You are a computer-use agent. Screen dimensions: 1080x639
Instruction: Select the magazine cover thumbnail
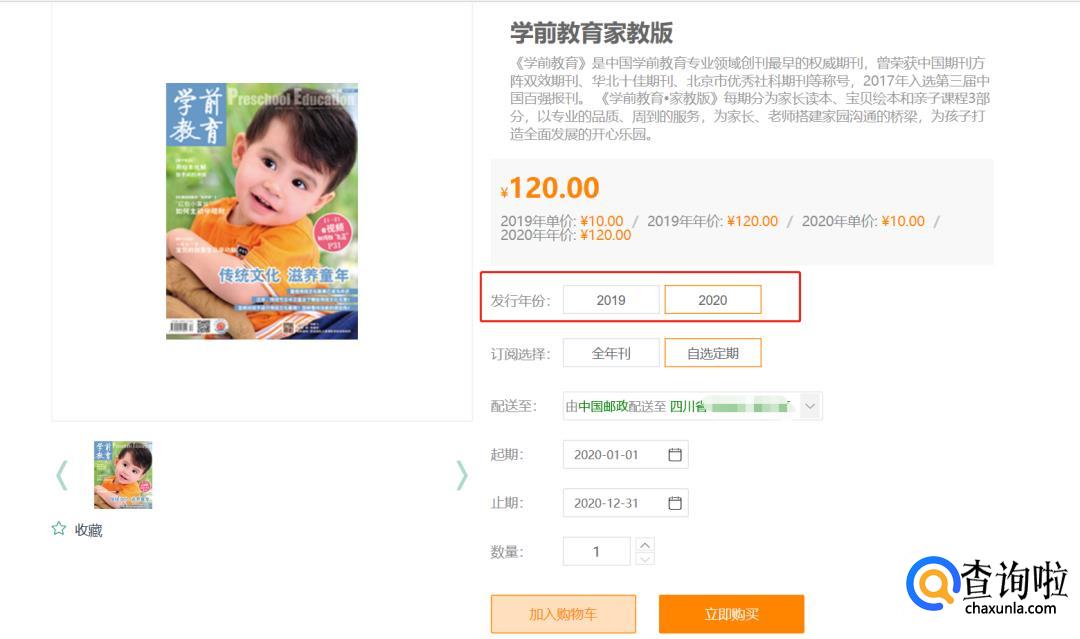click(x=123, y=475)
